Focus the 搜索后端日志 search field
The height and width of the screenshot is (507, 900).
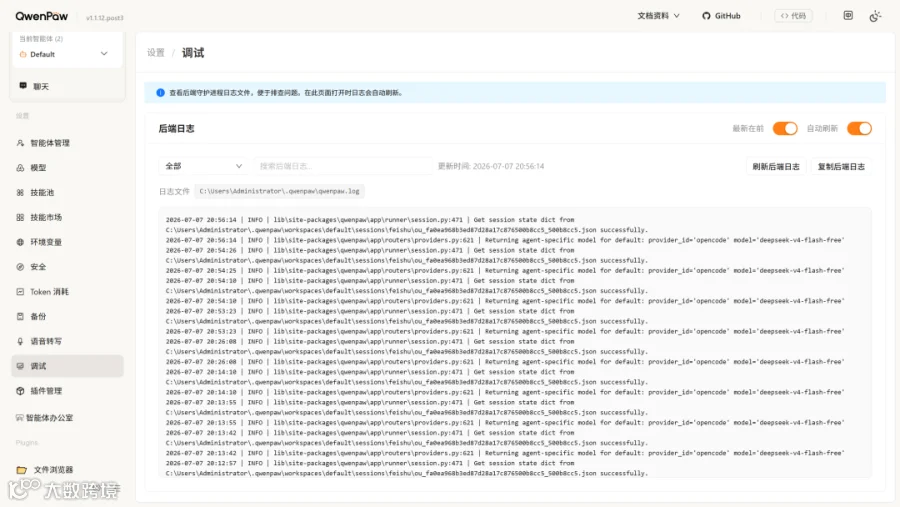point(343,166)
